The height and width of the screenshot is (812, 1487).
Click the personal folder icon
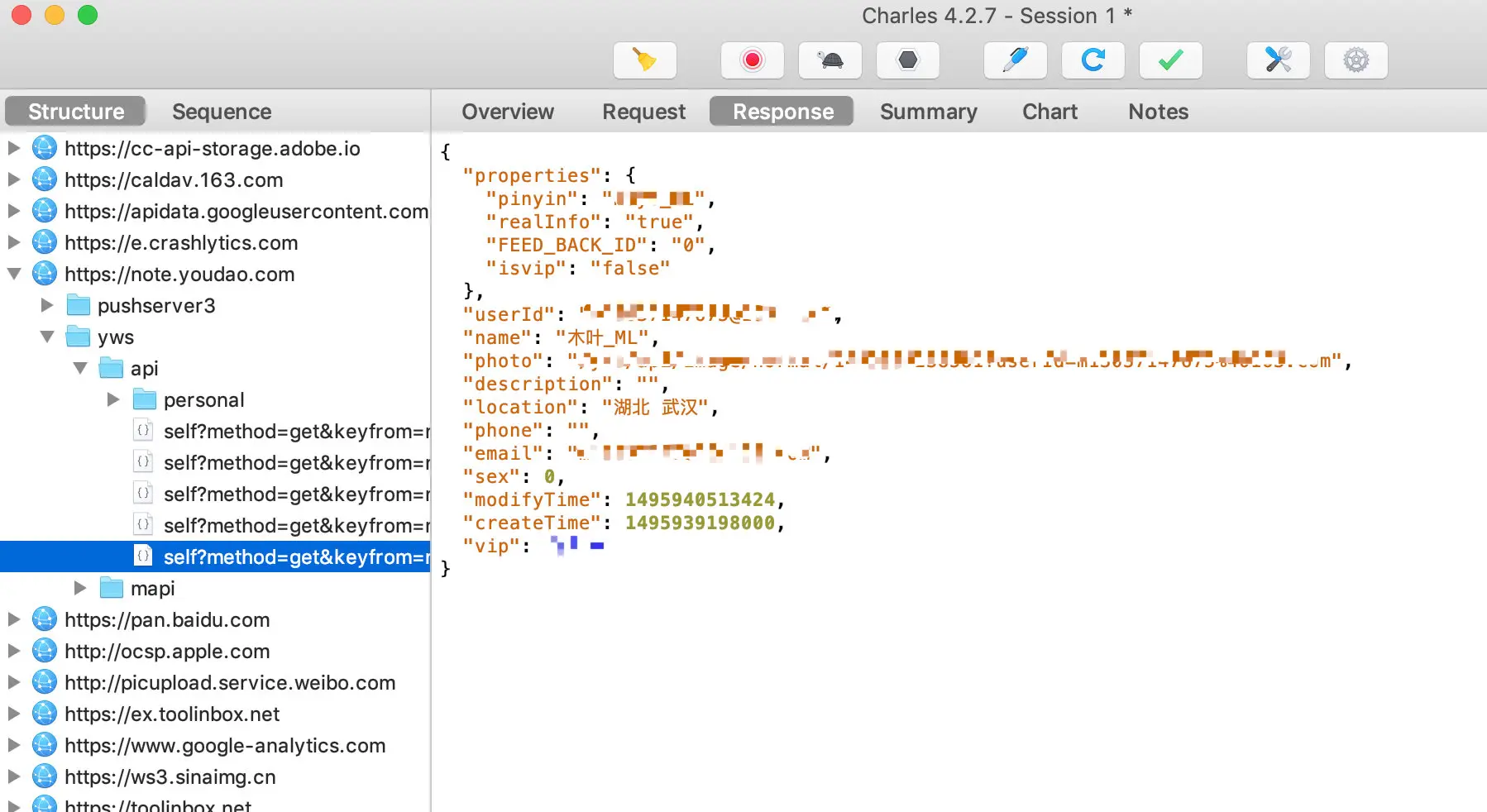(145, 400)
